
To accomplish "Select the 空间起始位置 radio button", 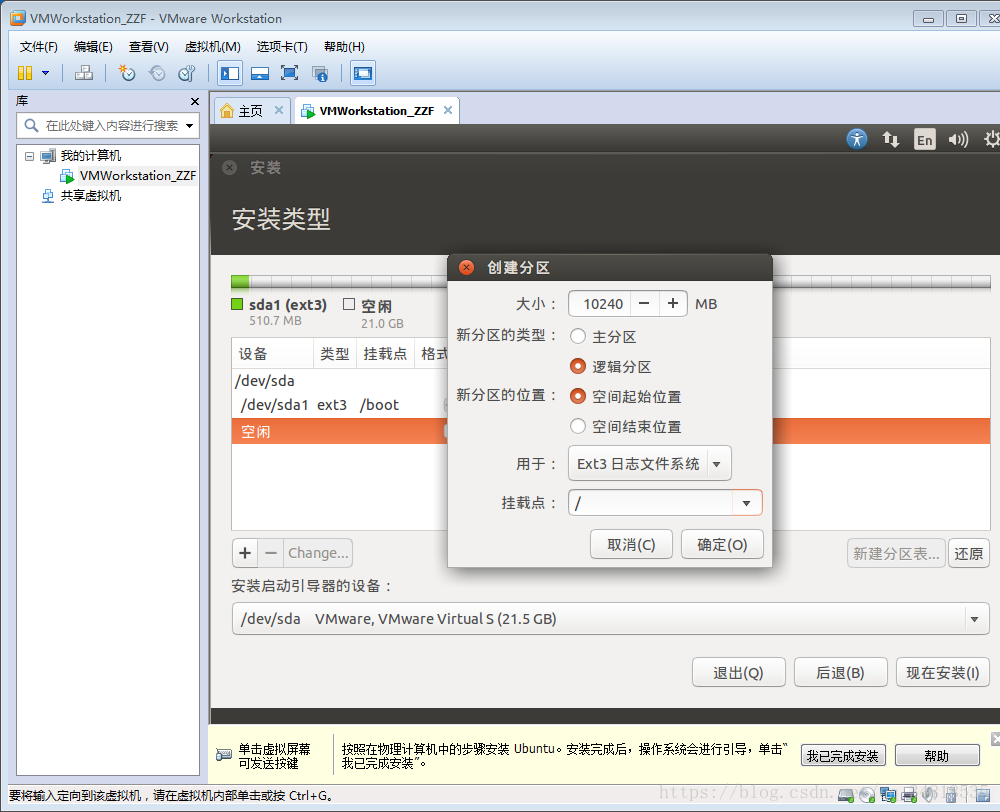I will pyautogui.click(x=578, y=396).
